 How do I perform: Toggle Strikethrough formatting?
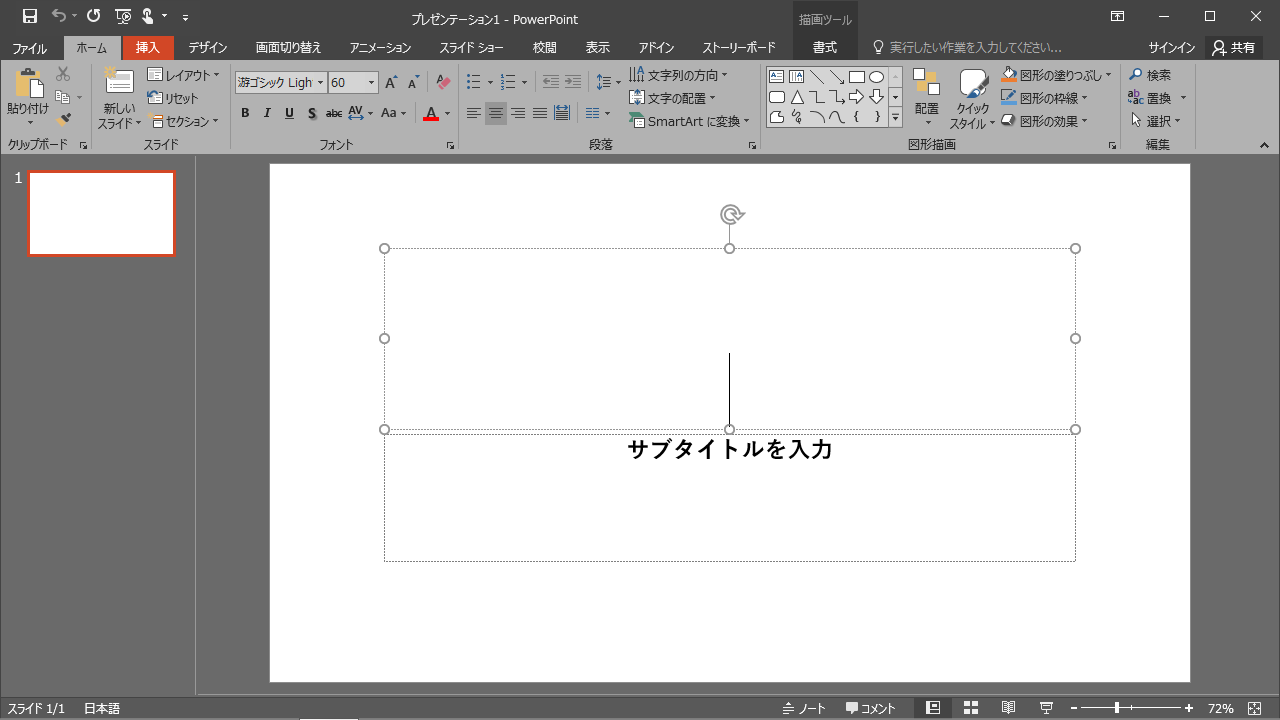[334, 113]
